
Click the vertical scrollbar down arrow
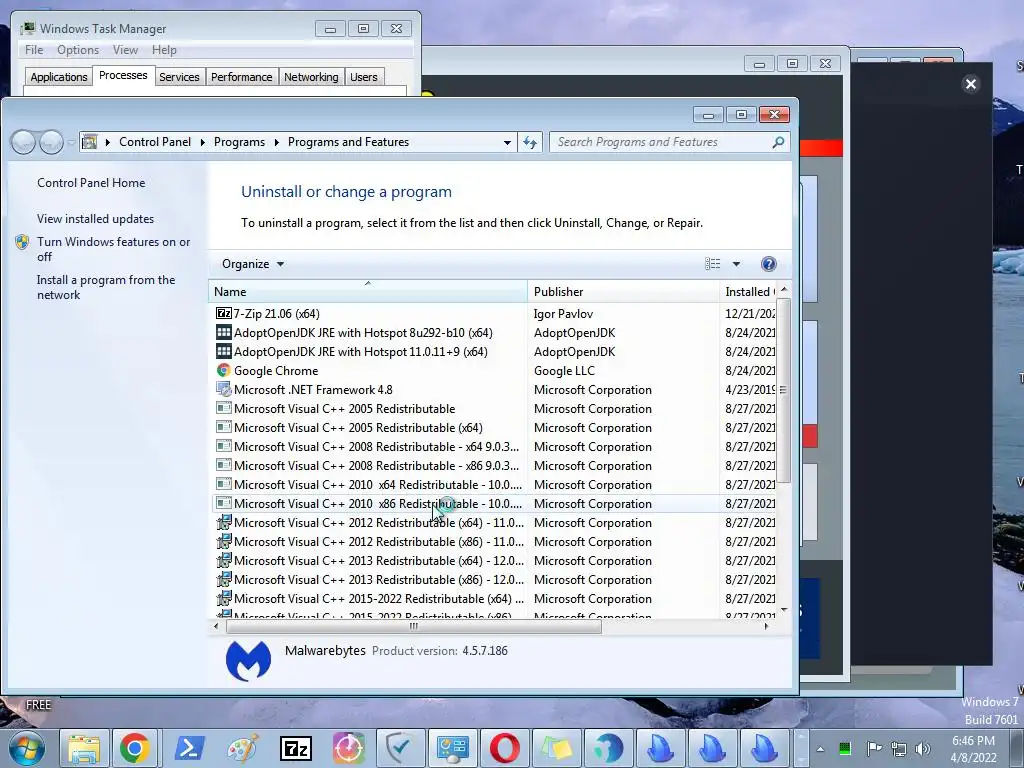(x=784, y=610)
